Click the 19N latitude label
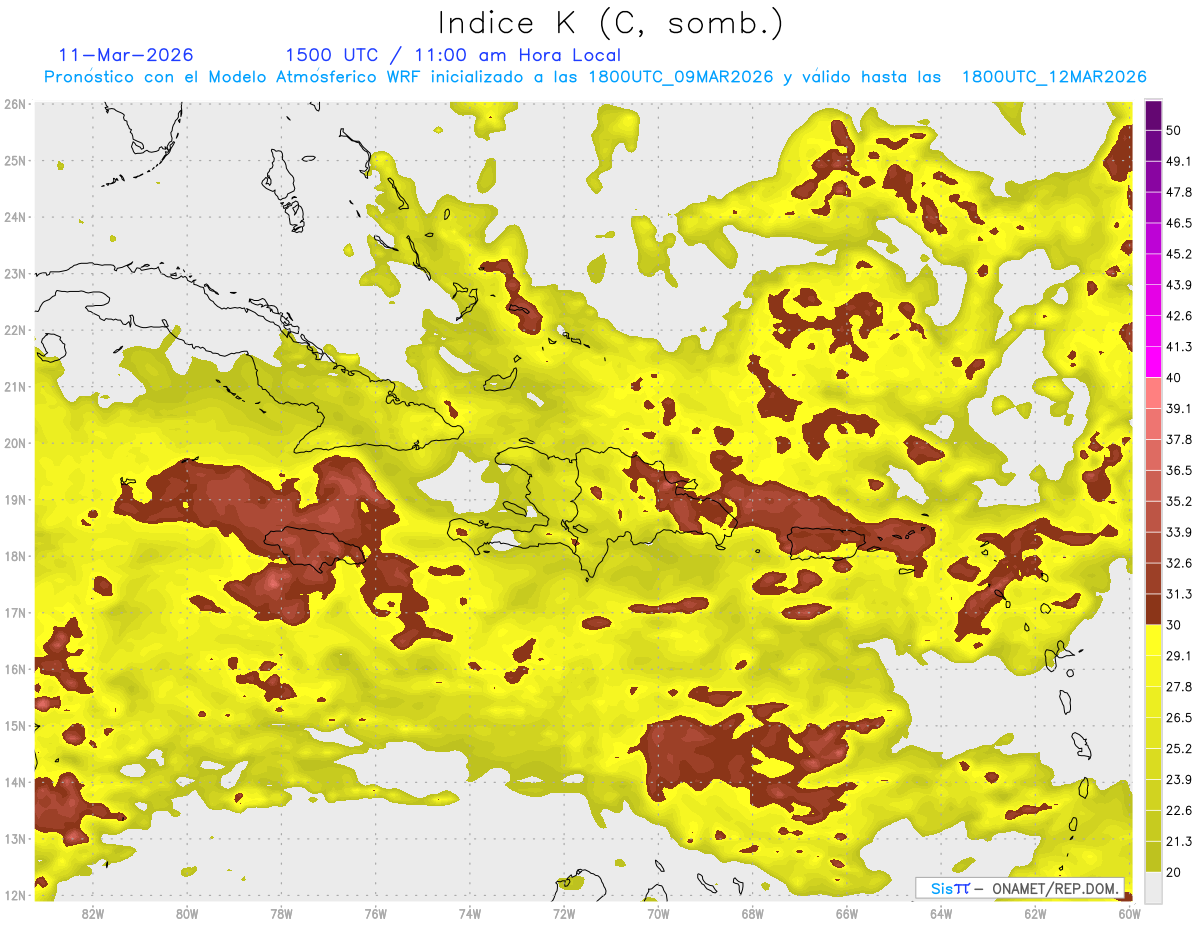The height and width of the screenshot is (927, 1200). pyautogui.click(x=16, y=500)
